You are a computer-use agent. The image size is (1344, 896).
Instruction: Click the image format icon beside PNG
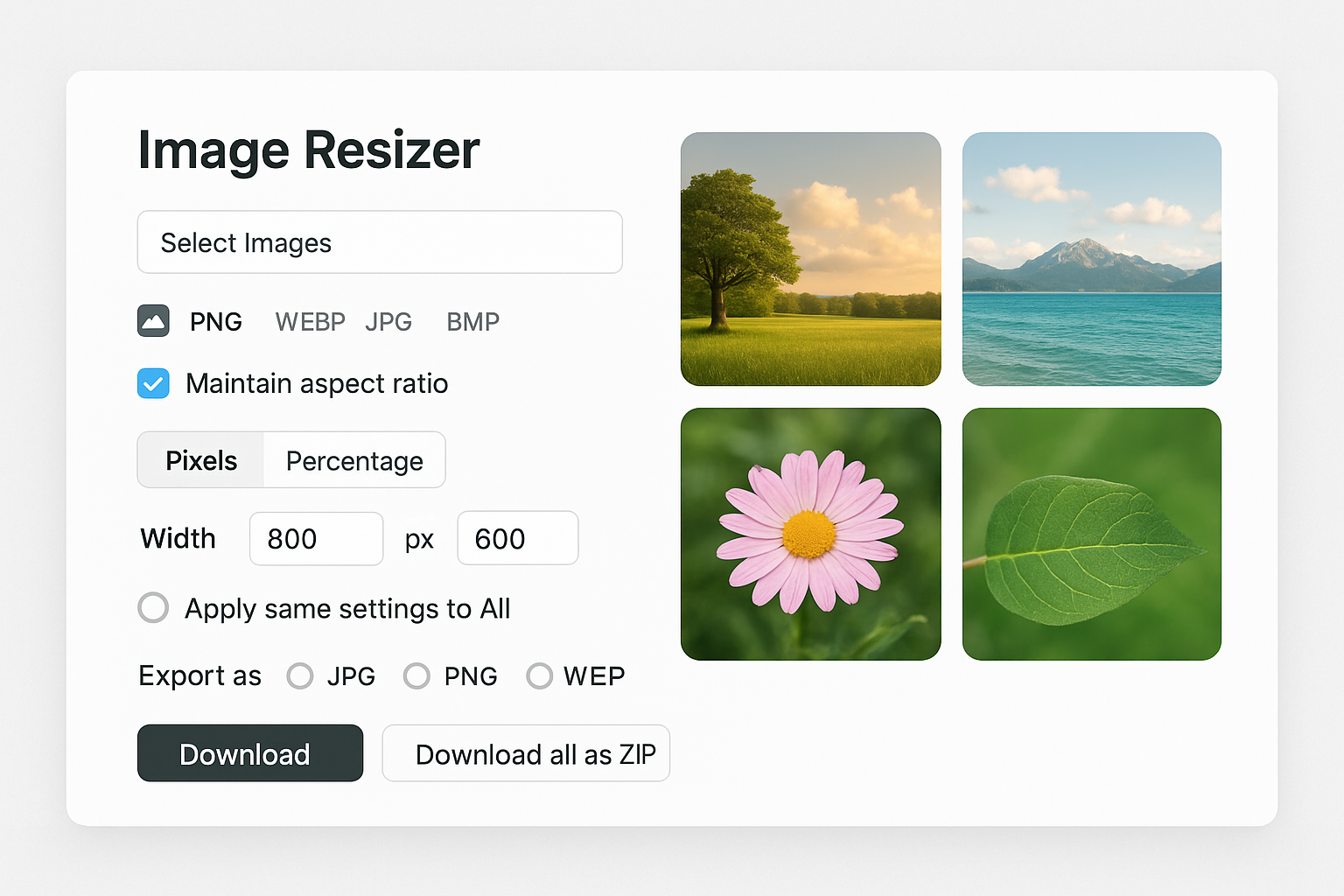pos(153,321)
